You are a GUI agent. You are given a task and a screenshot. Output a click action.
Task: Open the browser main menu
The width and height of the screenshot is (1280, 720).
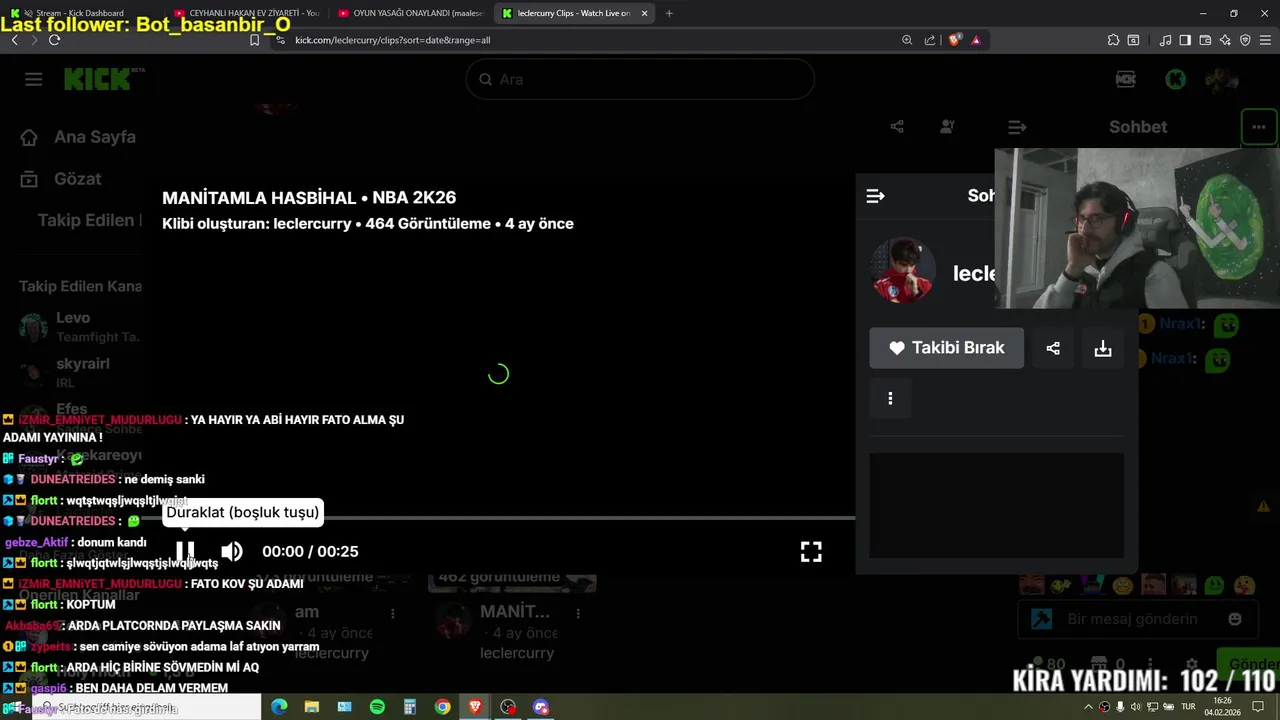(x=1266, y=40)
